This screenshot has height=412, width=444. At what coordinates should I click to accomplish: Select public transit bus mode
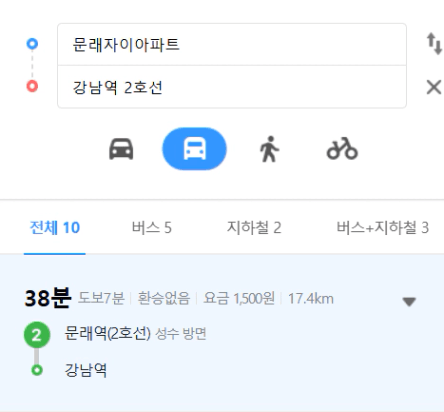pyautogui.click(x=194, y=149)
